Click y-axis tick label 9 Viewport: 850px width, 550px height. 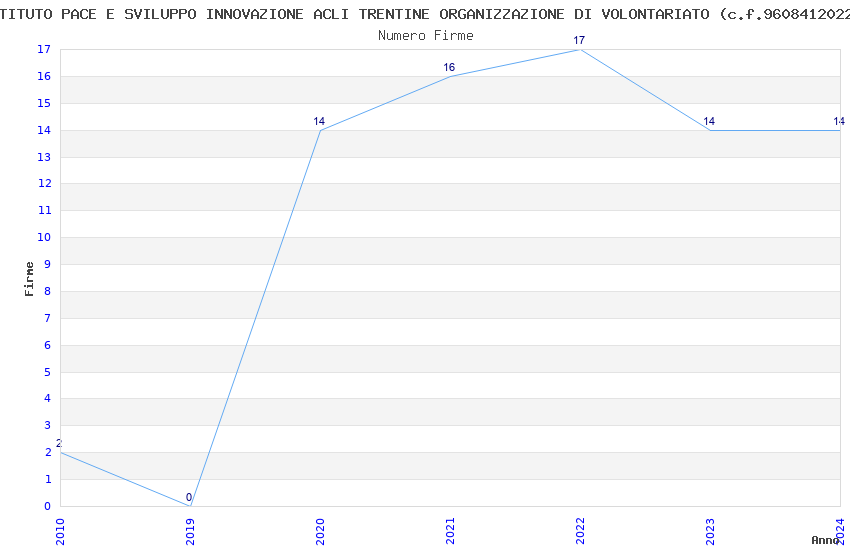tap(48, 264)
